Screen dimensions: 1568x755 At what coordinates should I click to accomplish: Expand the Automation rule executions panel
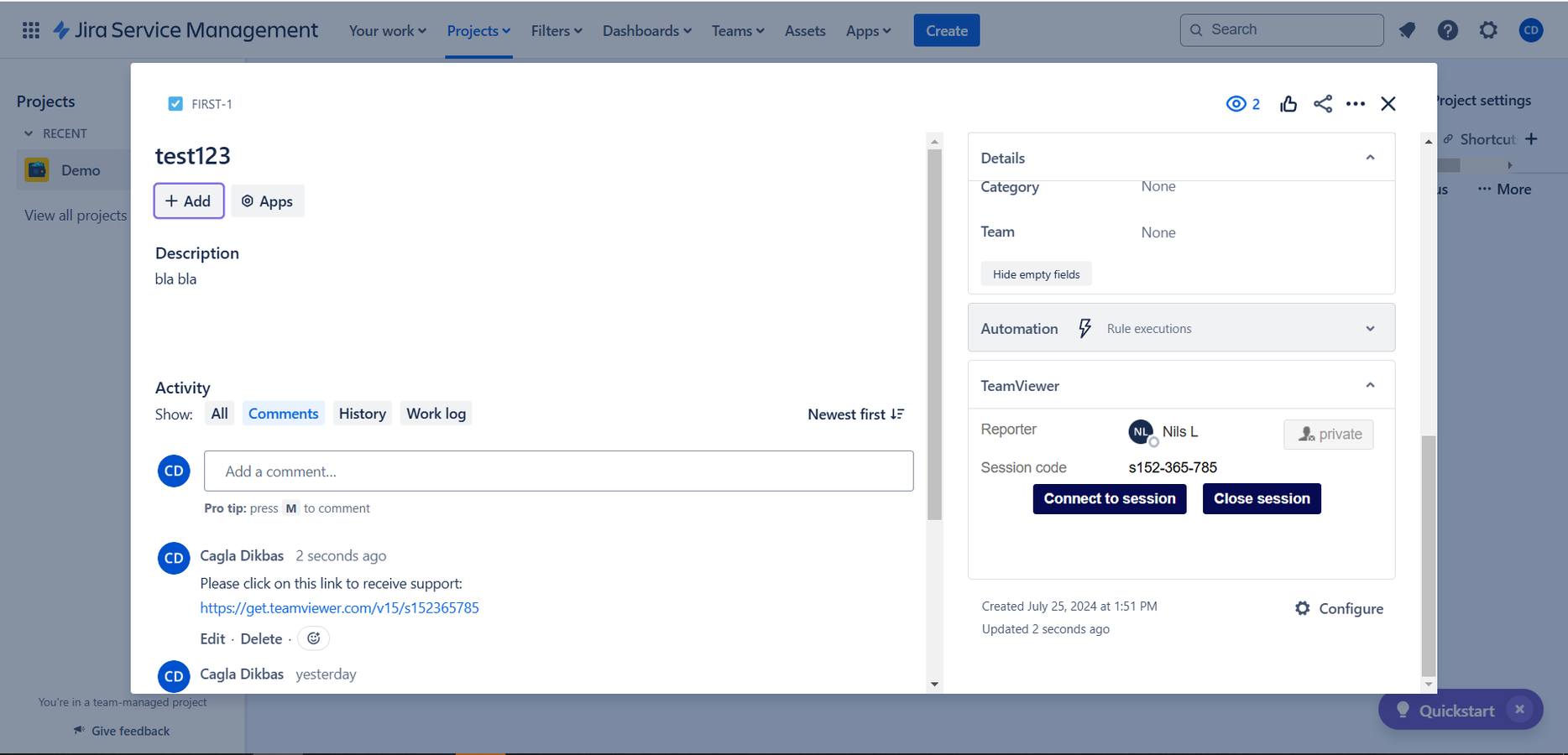pyautogui.click(x=1370, y=329)
